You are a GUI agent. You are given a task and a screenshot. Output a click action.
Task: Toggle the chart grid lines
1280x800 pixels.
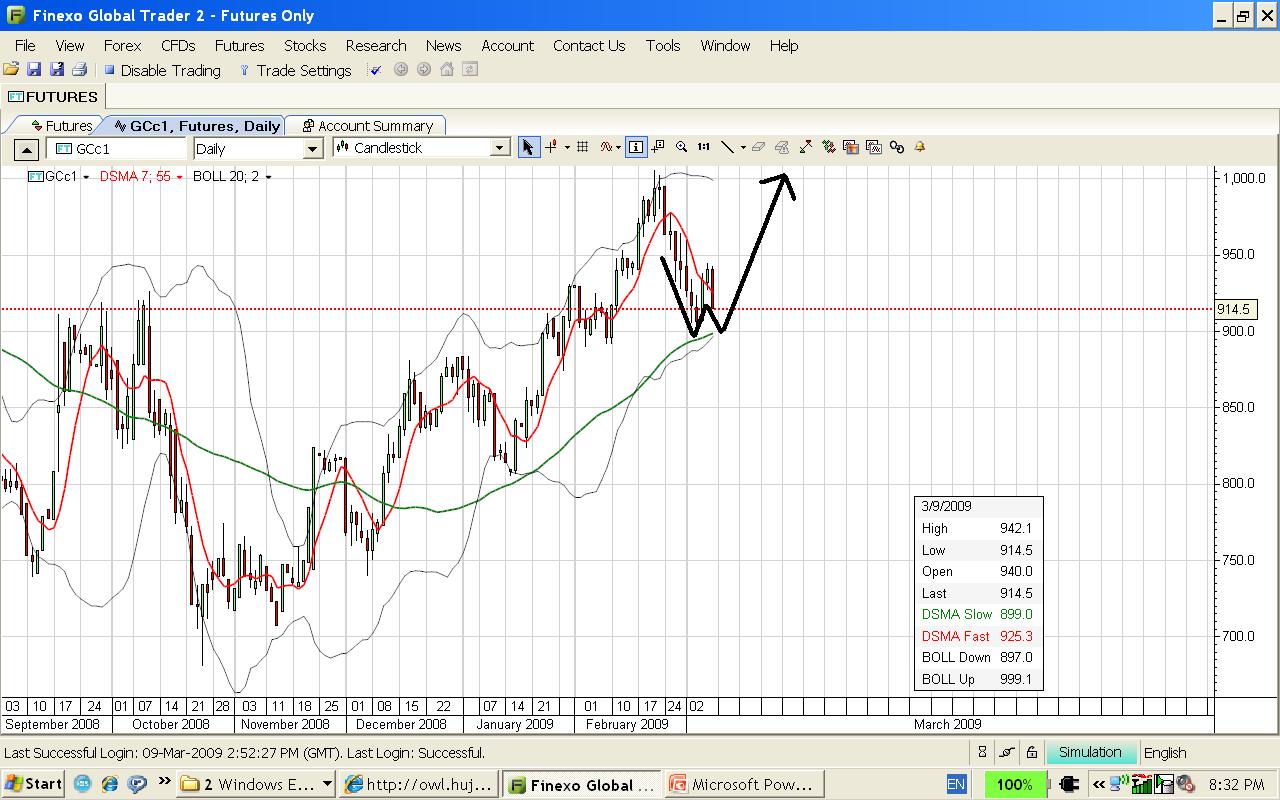click(582, 147)
